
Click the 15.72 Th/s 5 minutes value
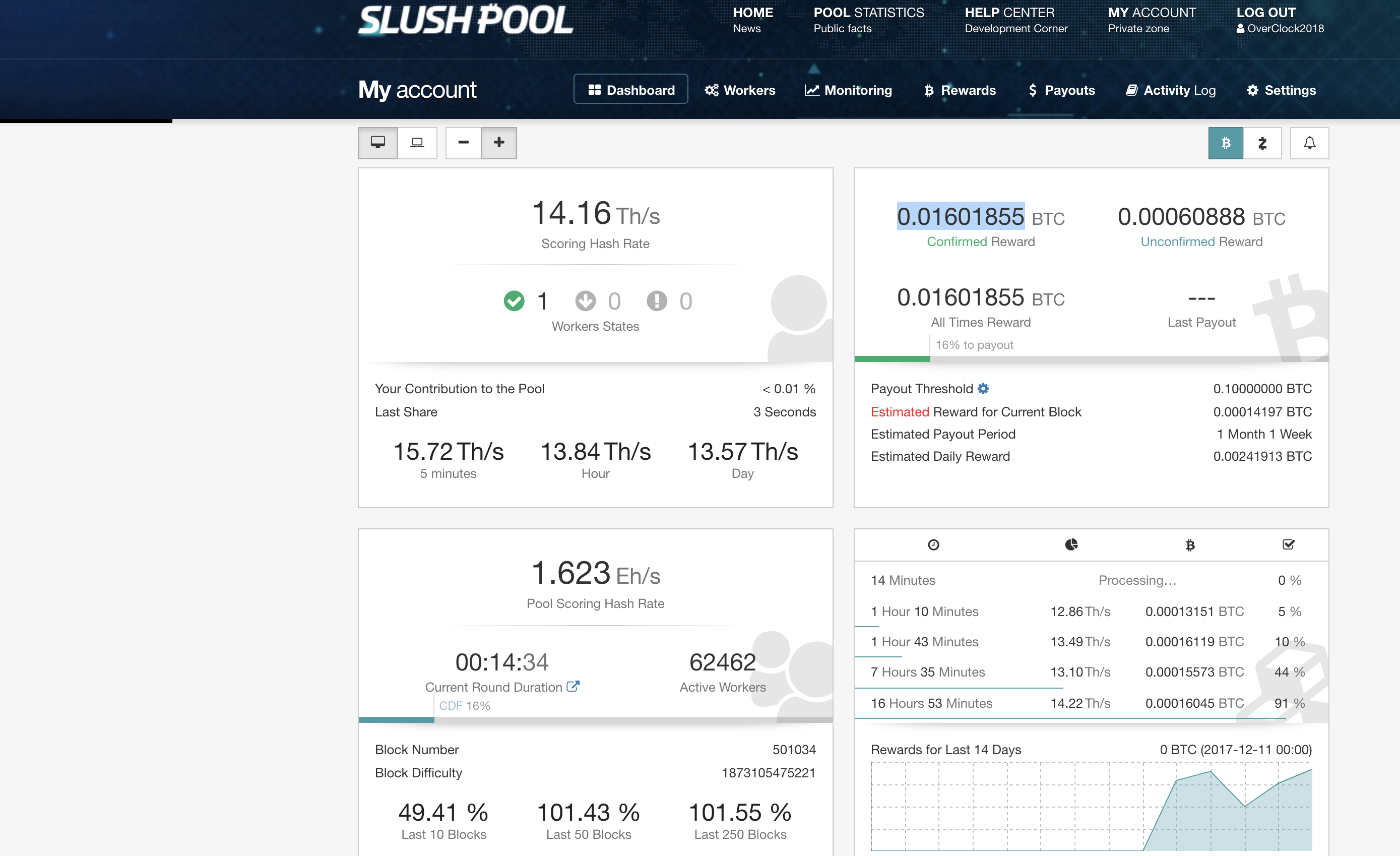pyautogui.click(x=449, y=452)
